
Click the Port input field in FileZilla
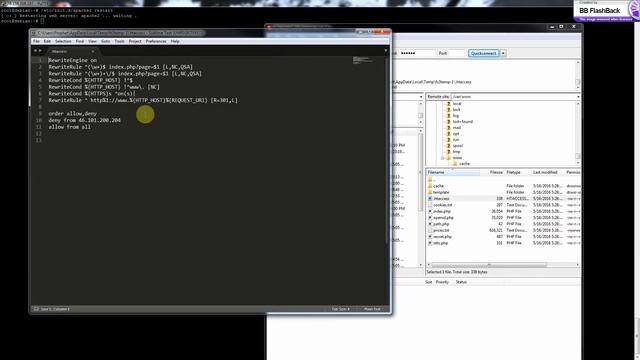(x=457, y=53)
